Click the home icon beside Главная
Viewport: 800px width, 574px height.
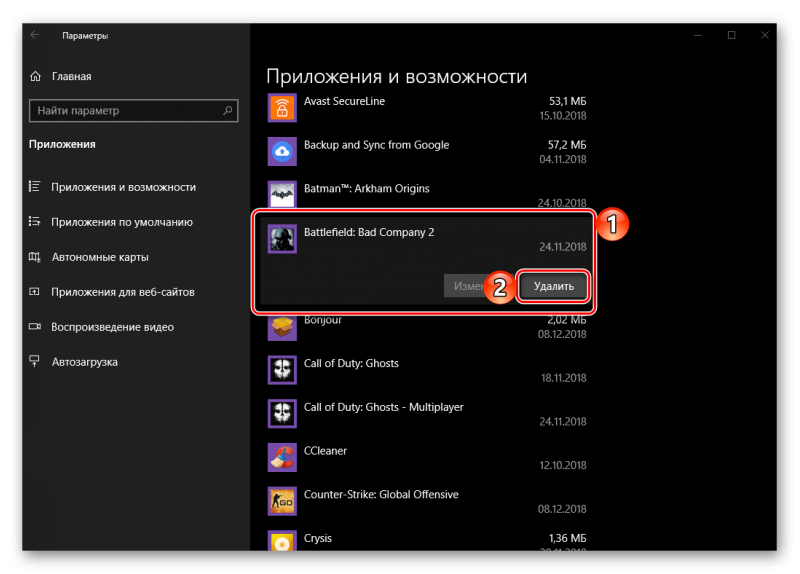tap(35, 76)
